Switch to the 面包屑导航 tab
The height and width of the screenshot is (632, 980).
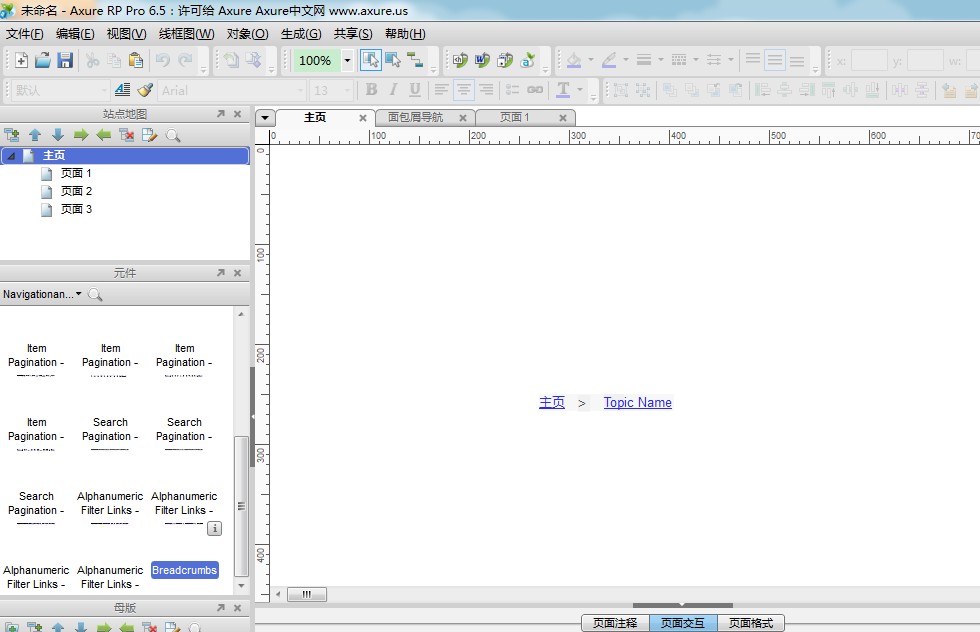[415, 117]
